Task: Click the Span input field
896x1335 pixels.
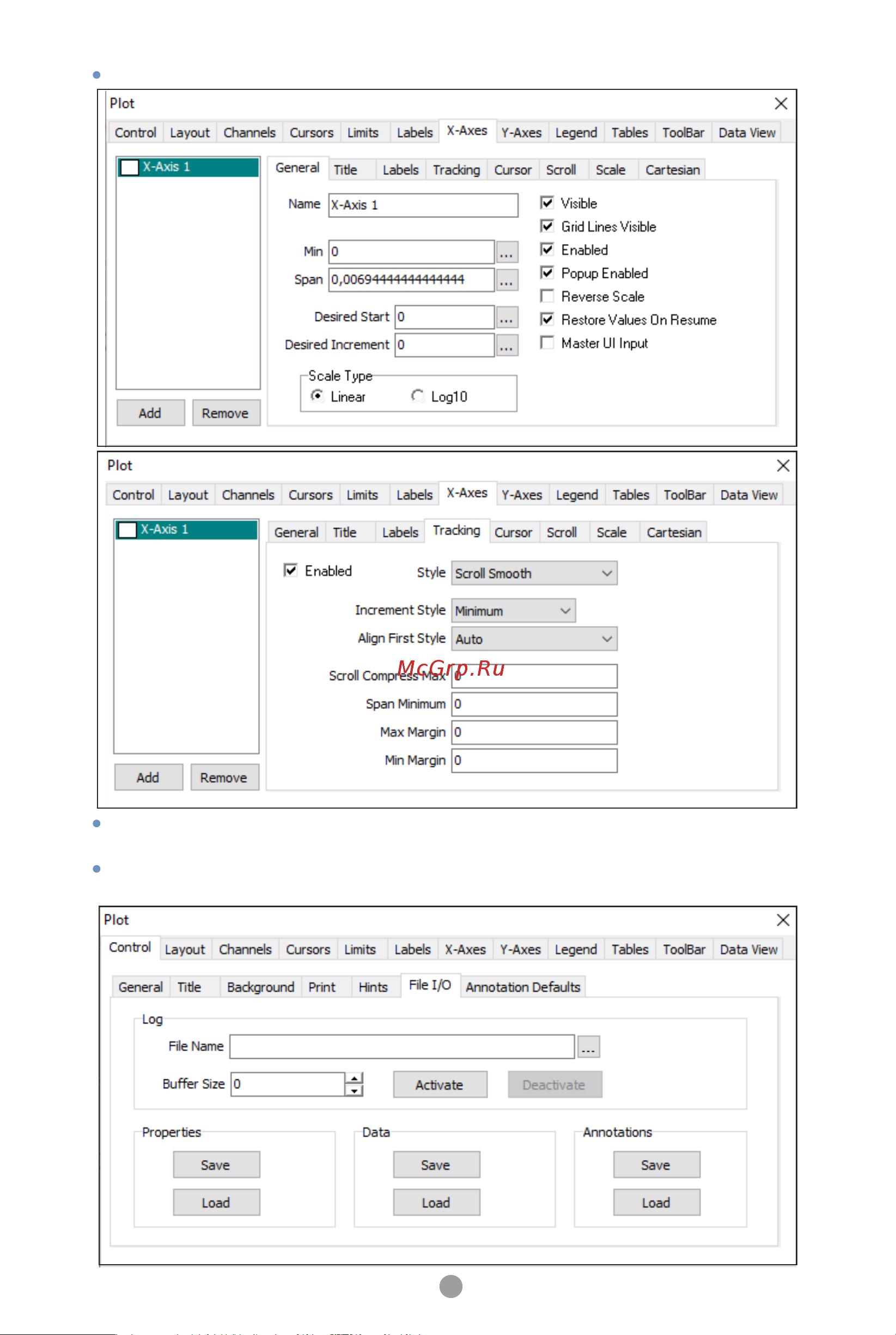Action: point(411,280)
